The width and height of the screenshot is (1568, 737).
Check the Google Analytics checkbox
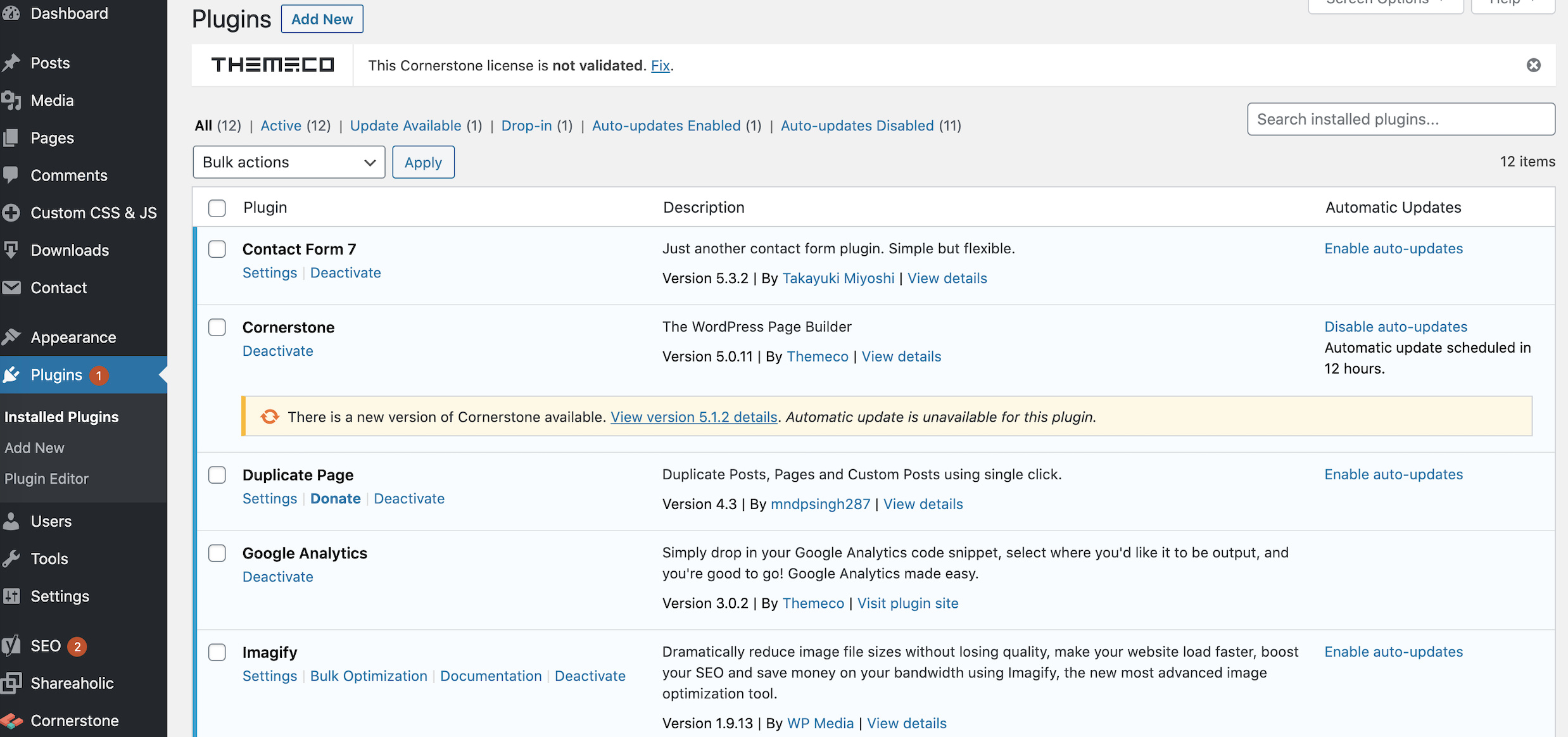coord(217,553)
